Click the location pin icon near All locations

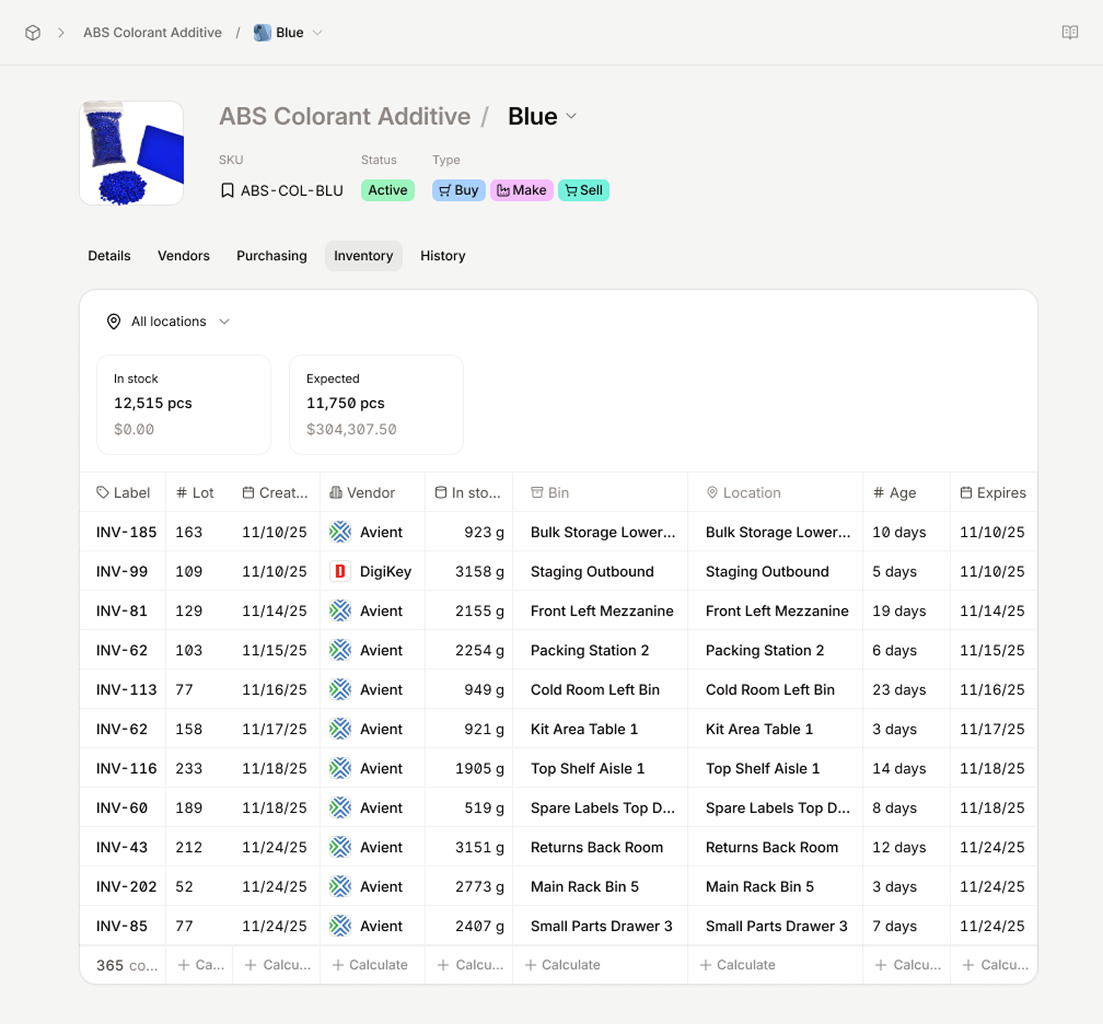[x=113, y=321]
